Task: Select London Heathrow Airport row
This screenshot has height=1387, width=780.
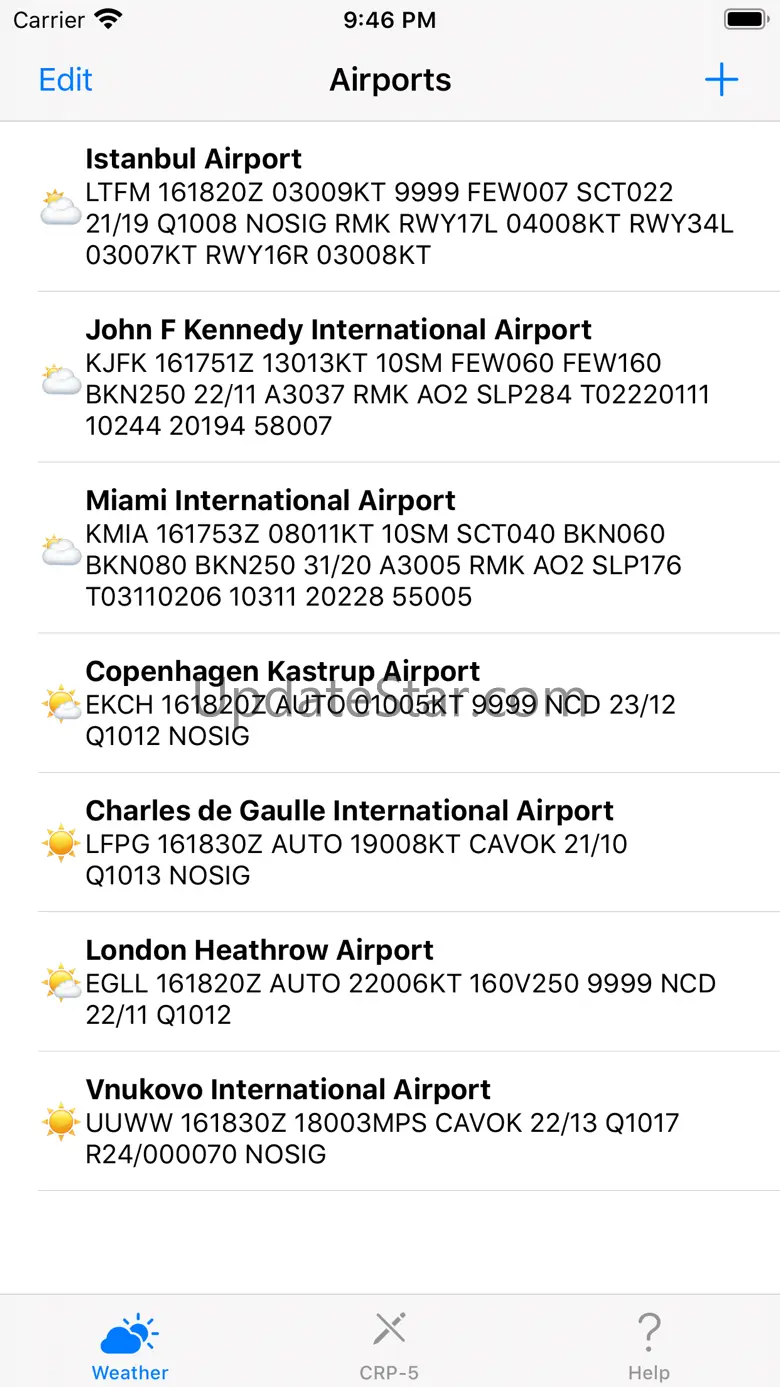Action: (x=390, y=983)
